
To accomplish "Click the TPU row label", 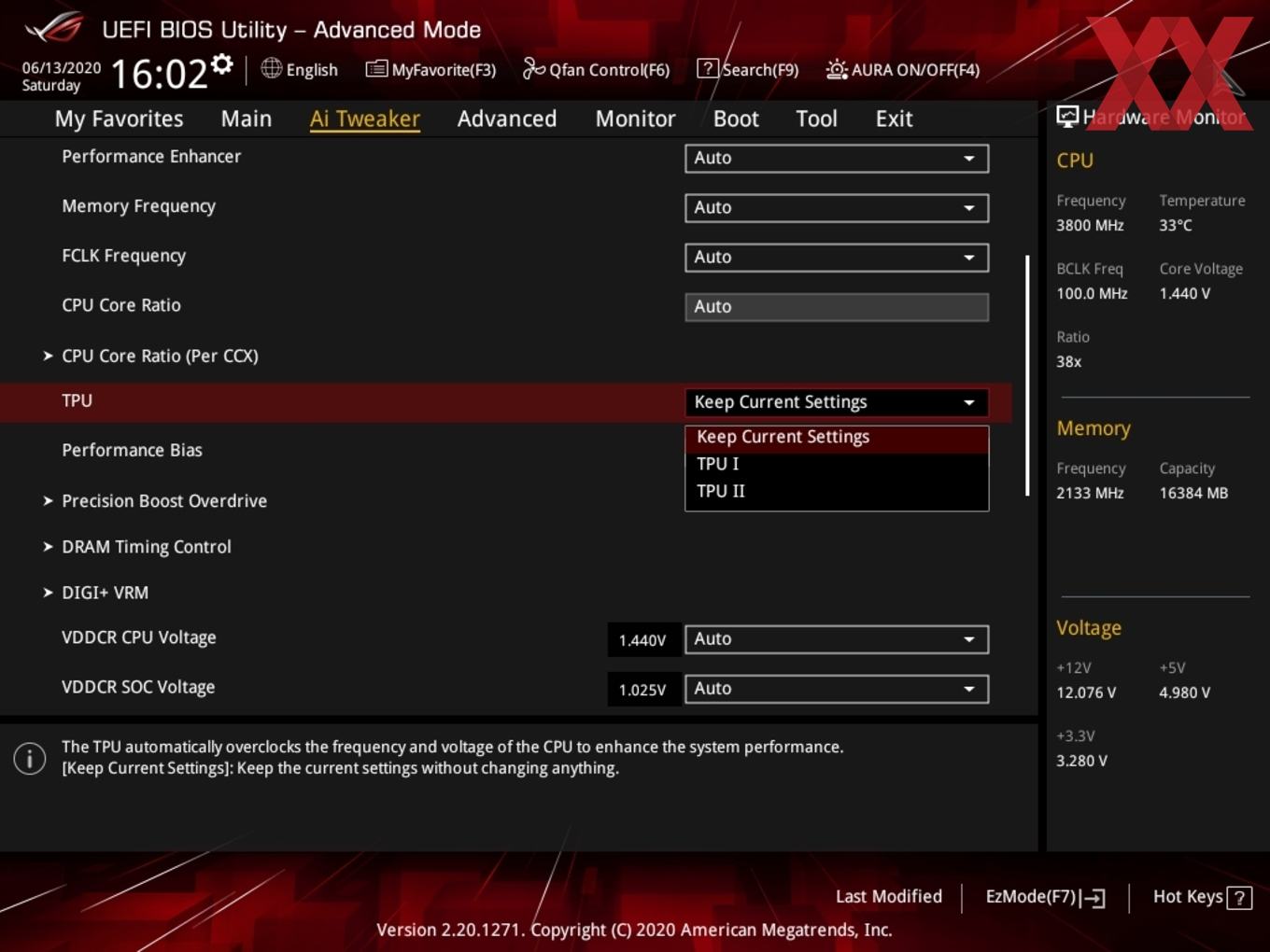I will [77, 400].
